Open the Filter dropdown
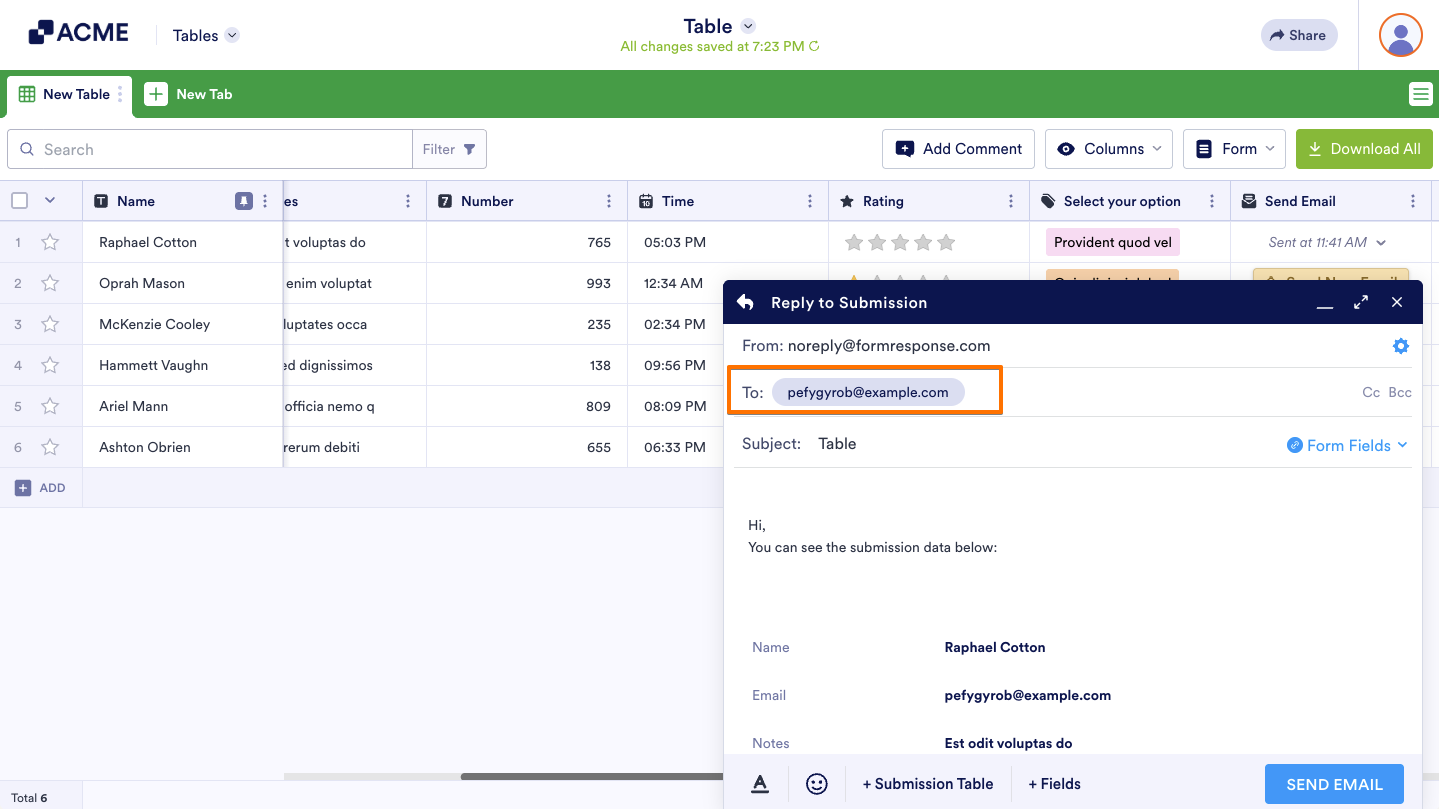 point(449,149)
